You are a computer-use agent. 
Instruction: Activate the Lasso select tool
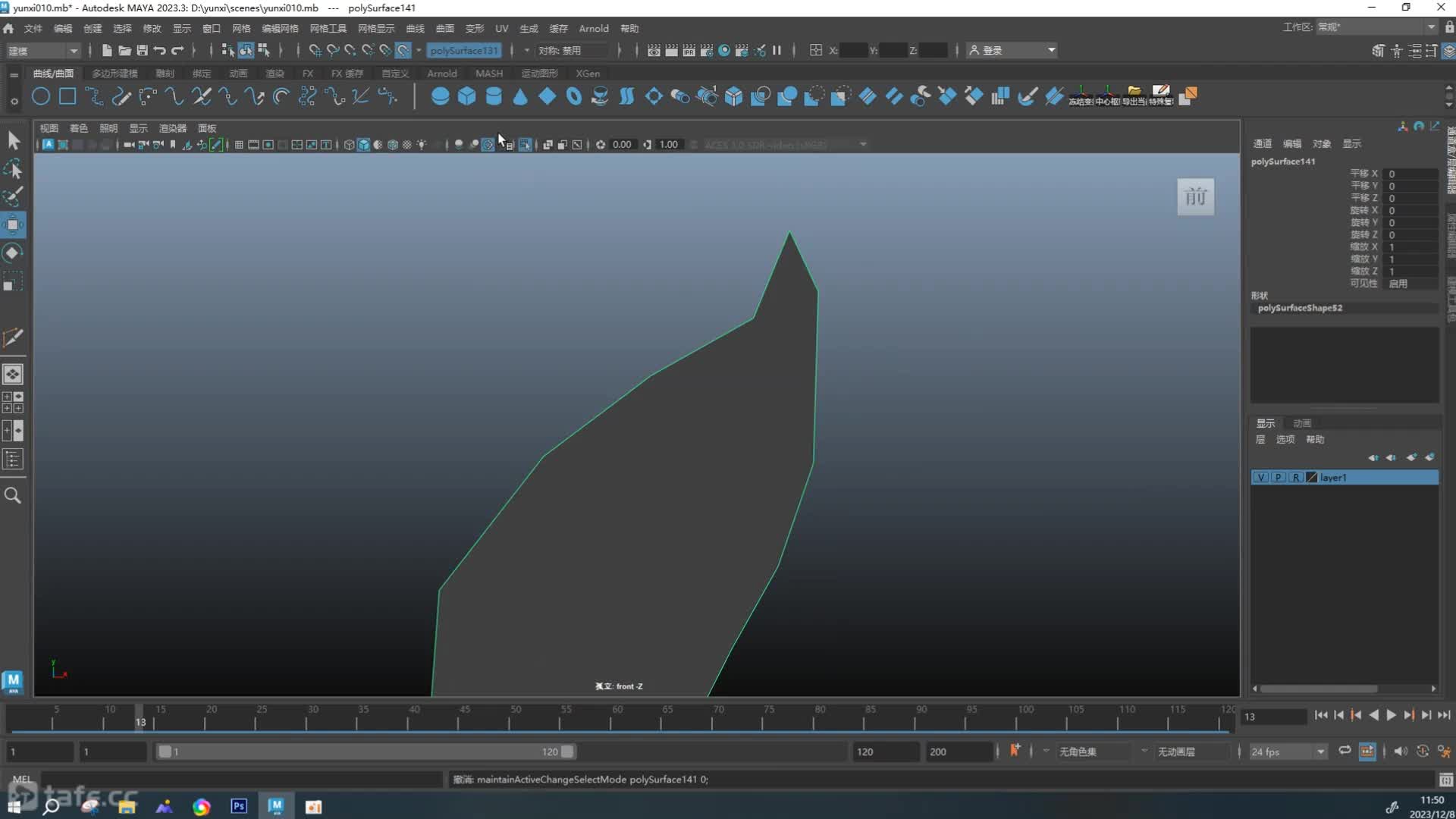(x=13, y=168)
